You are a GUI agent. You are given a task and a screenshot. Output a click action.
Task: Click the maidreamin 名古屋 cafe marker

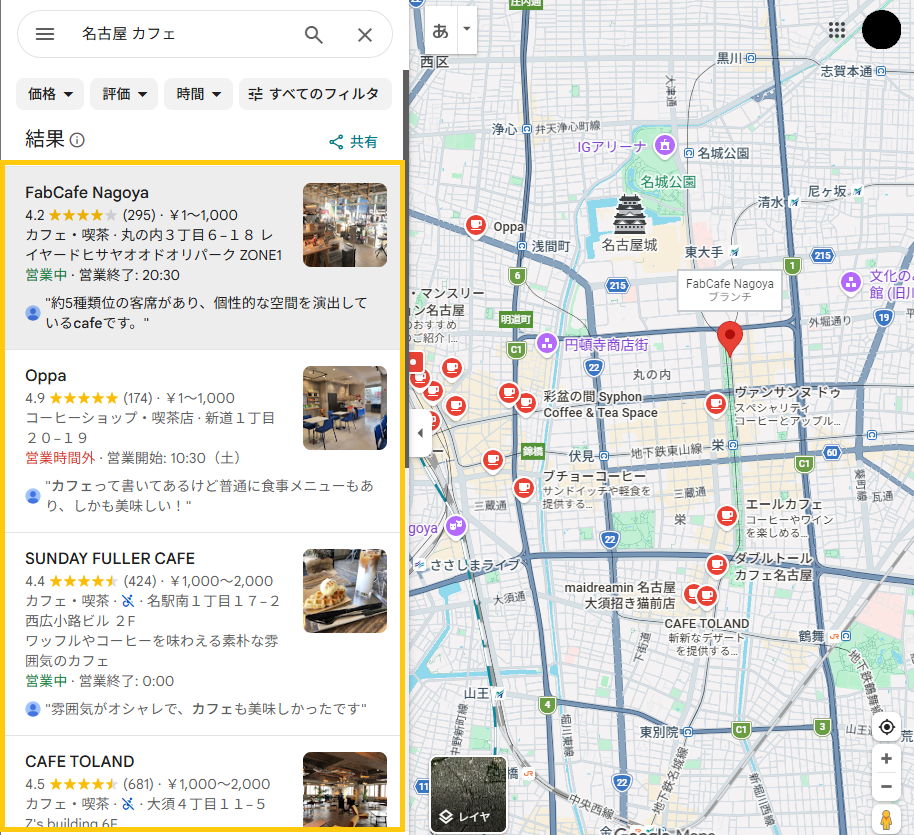(x=691, y=595)
